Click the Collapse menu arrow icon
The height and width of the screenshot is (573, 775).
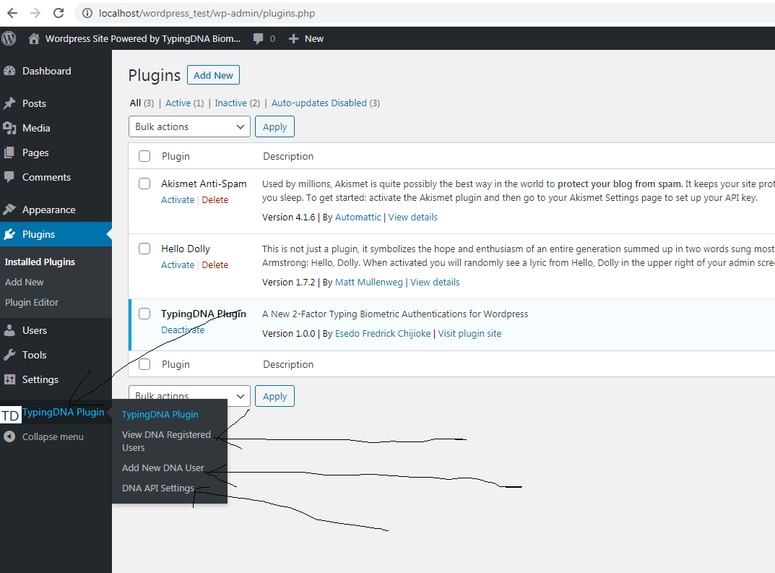coord(9,437)
